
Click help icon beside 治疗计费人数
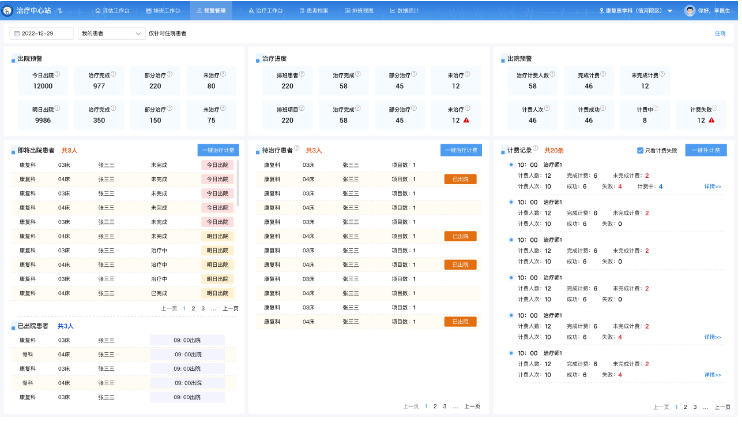point(552,74)
